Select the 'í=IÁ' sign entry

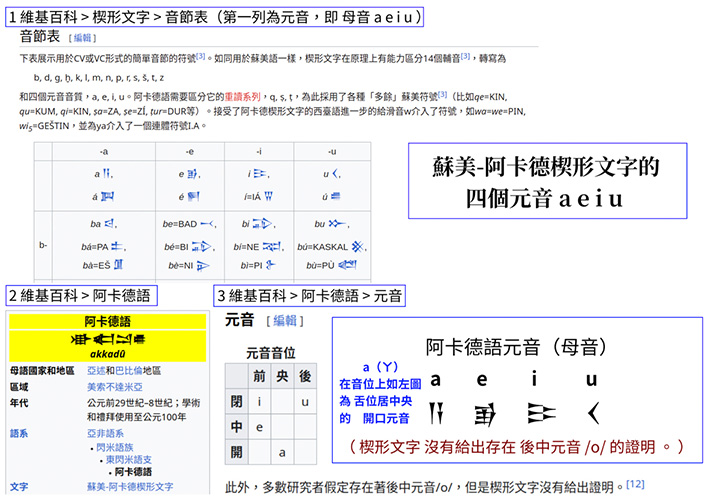[258, 197]
